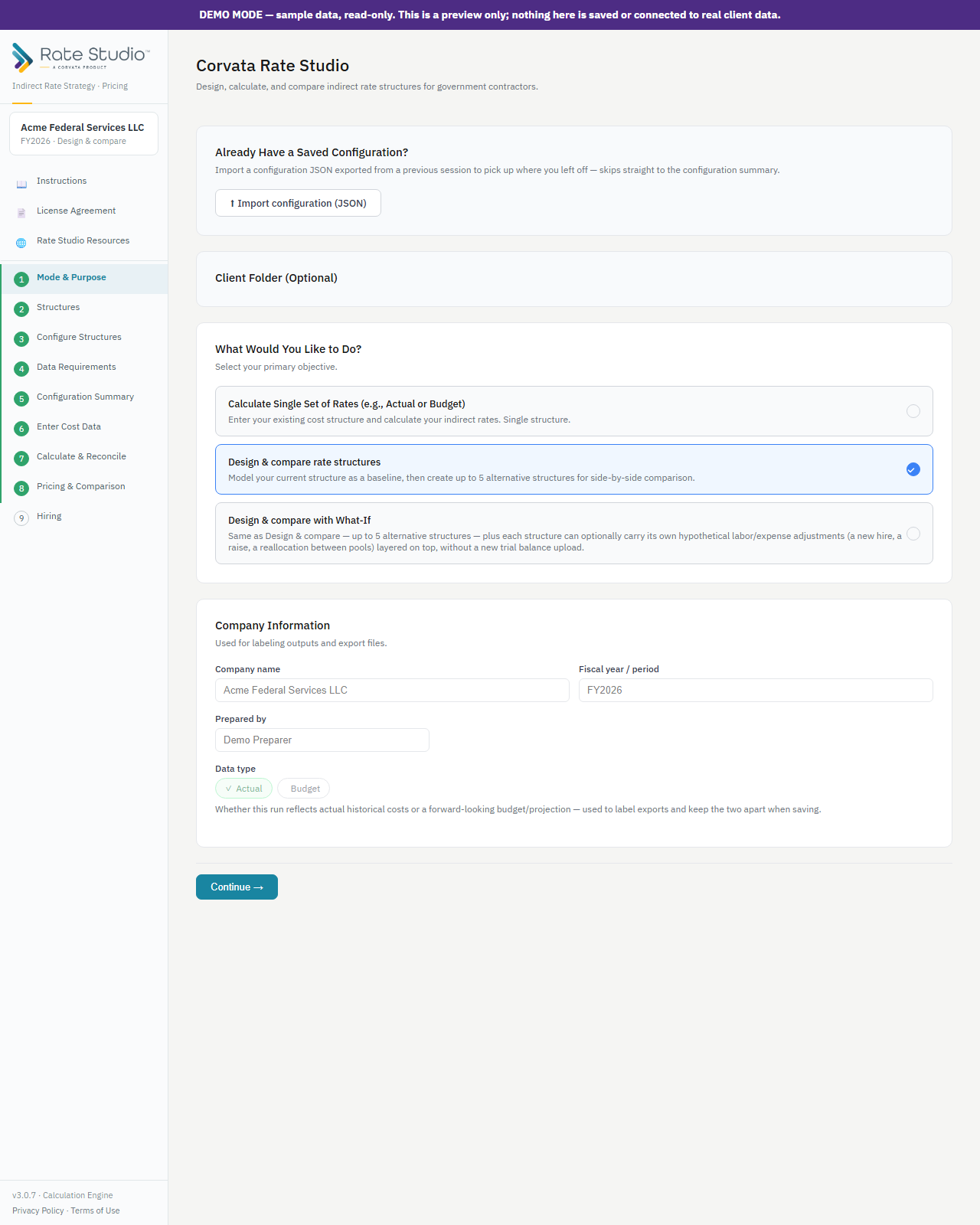This screenshot has height=1225, width=980.
Task: Click Import configuration (JSON) button
Action: tap(298, 203)
